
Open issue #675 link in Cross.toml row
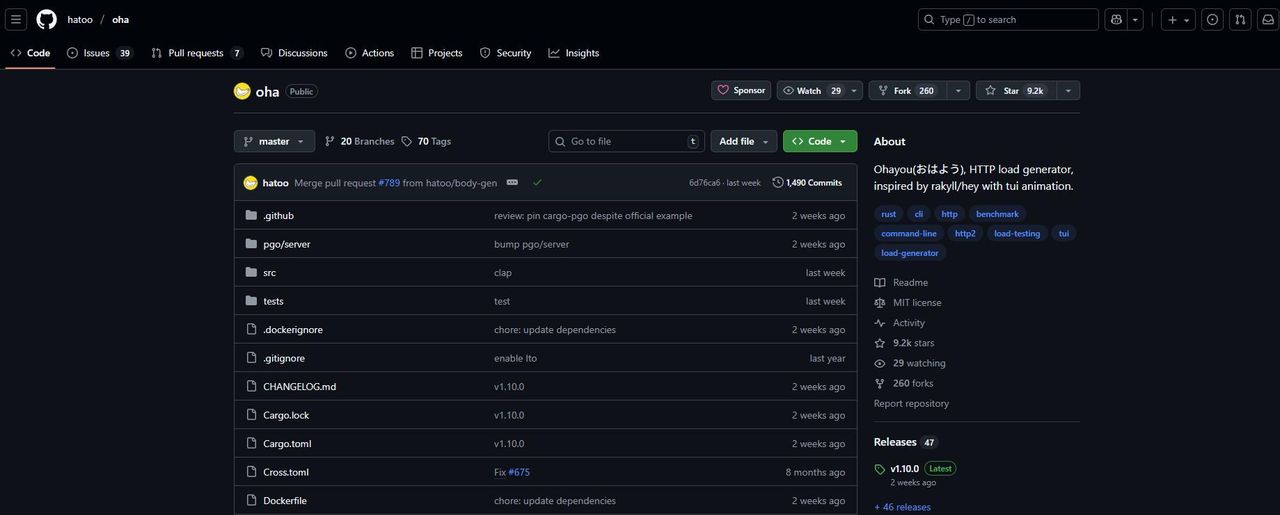click(x=519, y=472)
